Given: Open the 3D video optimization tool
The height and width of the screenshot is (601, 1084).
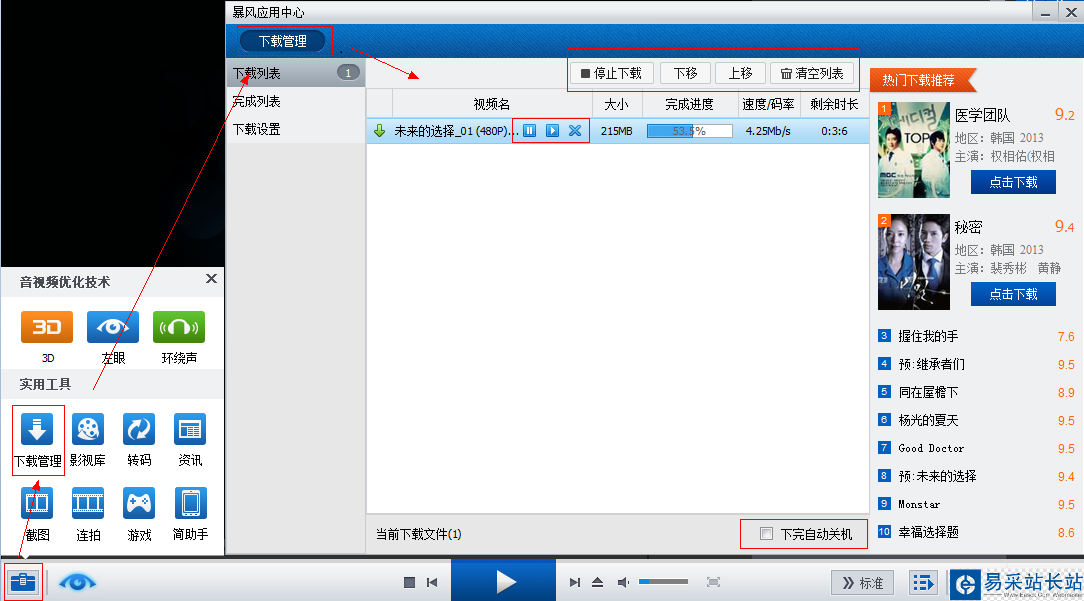Looking at the screenshot, I should point(47,327).
